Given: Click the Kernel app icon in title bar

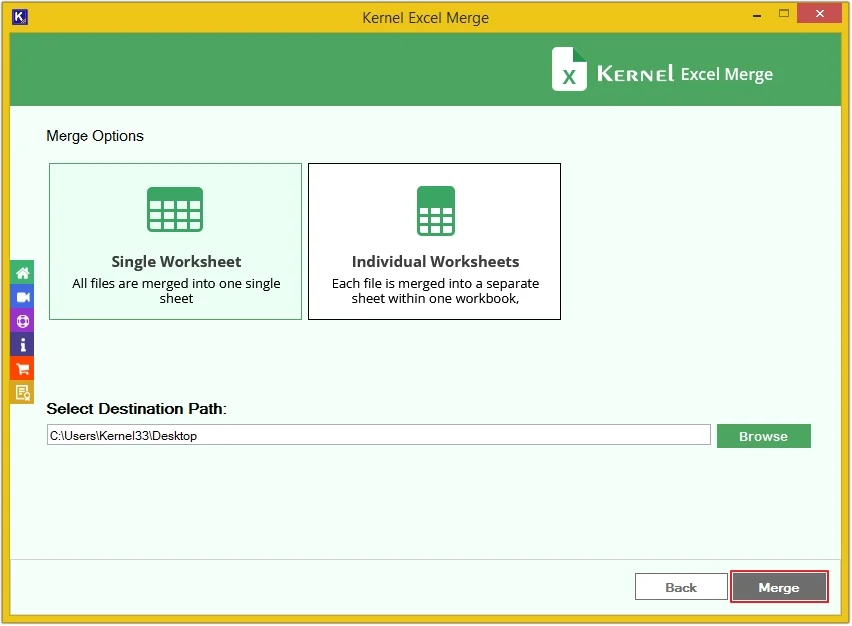Looking at the screenshot, I should (x=20, y=17).
